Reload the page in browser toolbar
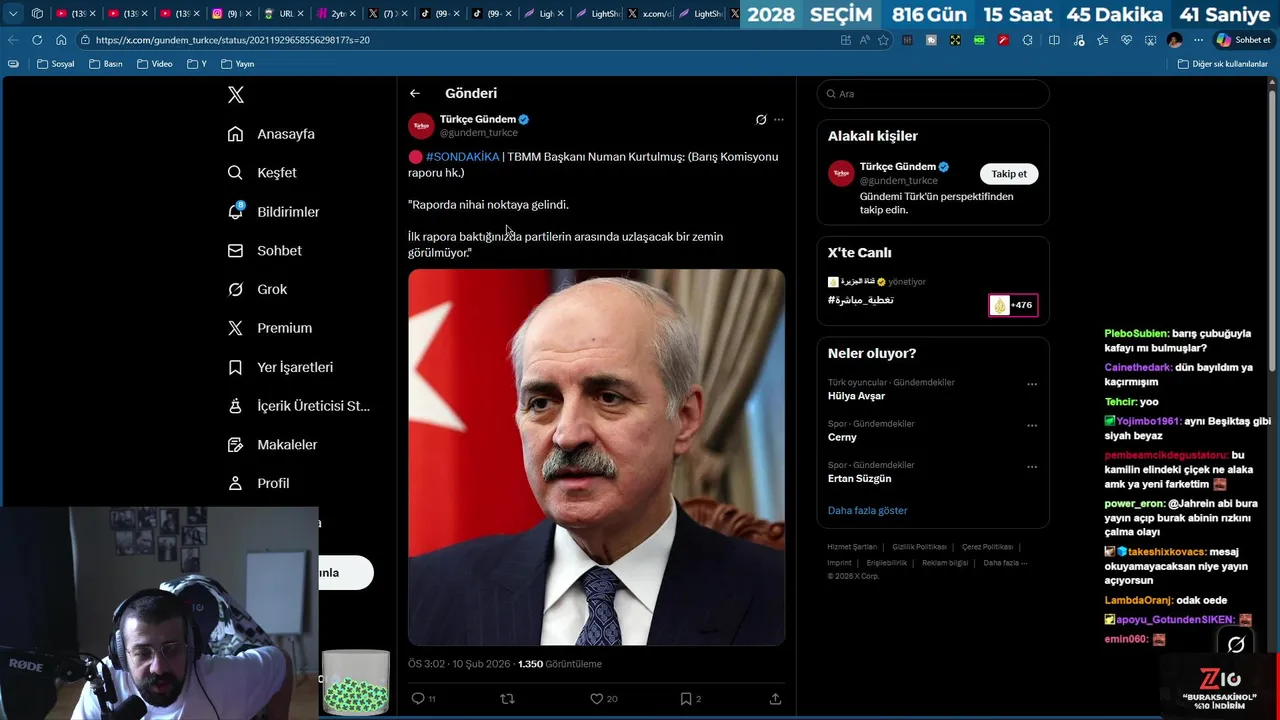The width and height of the screenshot is (1280, 720). coord(37,40)
